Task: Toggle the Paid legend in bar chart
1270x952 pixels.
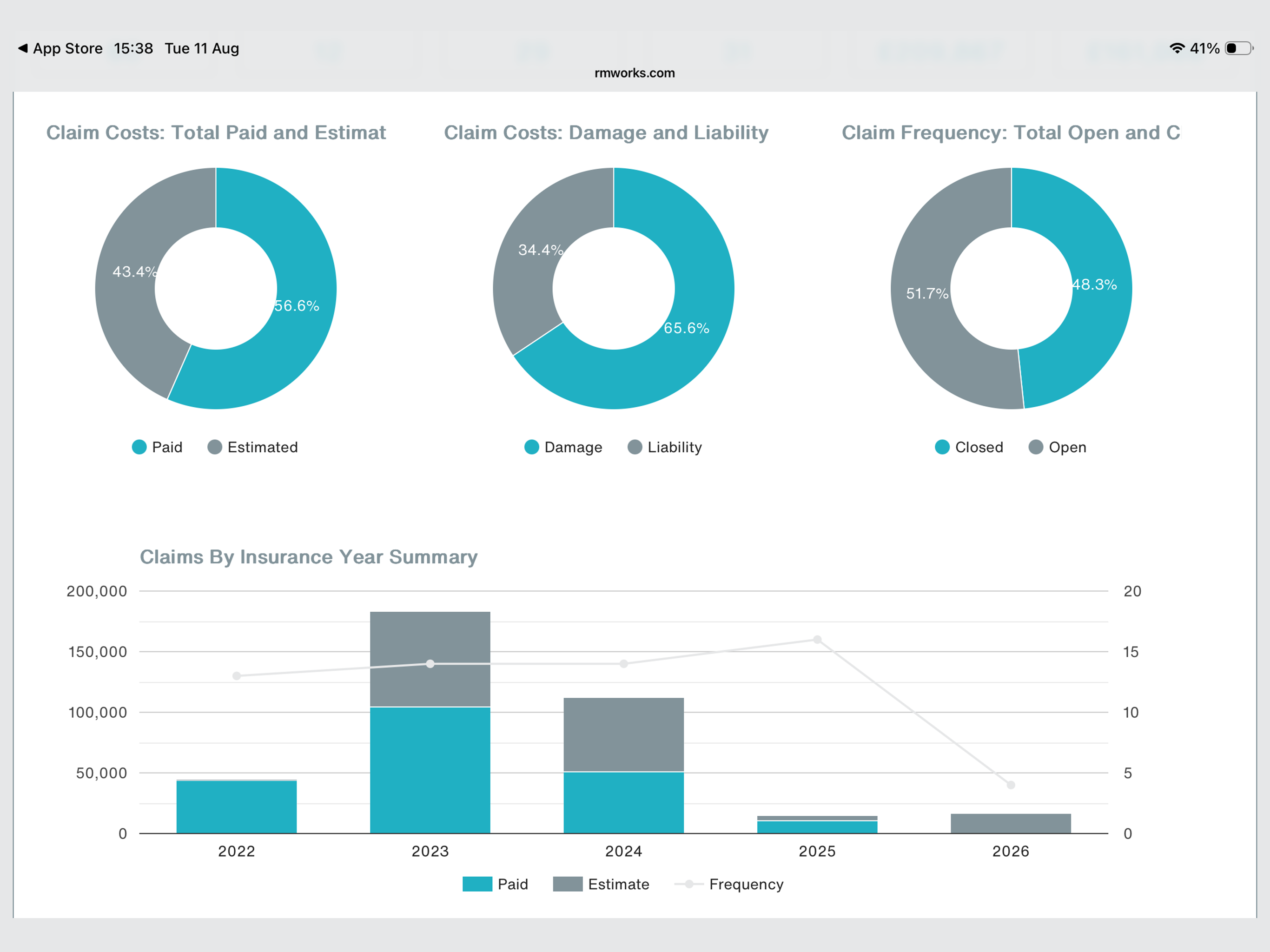Action: point(495,884)
